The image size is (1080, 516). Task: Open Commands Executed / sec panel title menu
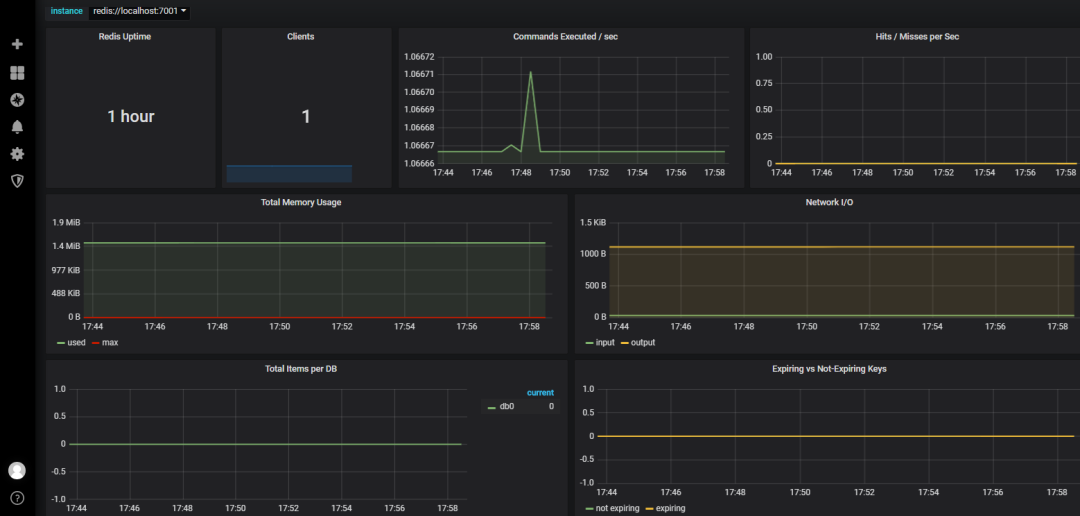[565, 37]
